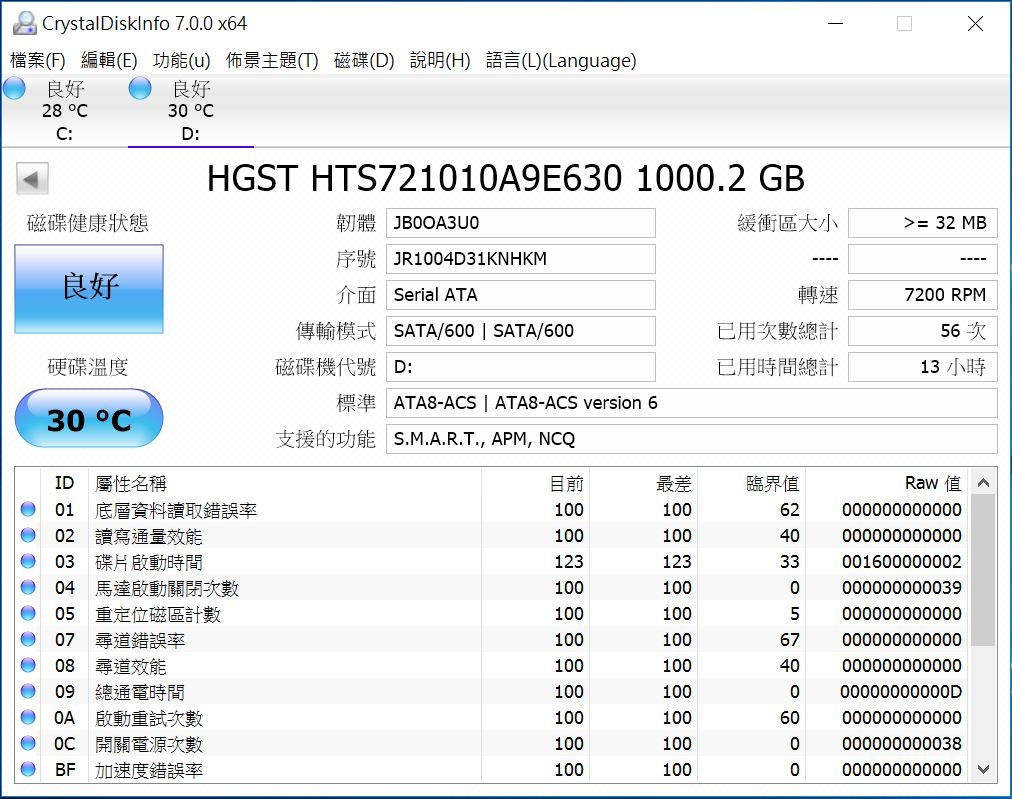Click the rotation speed field 7200 RPM
This screenshot has width=1012, height=799.
tap(923, 295)
